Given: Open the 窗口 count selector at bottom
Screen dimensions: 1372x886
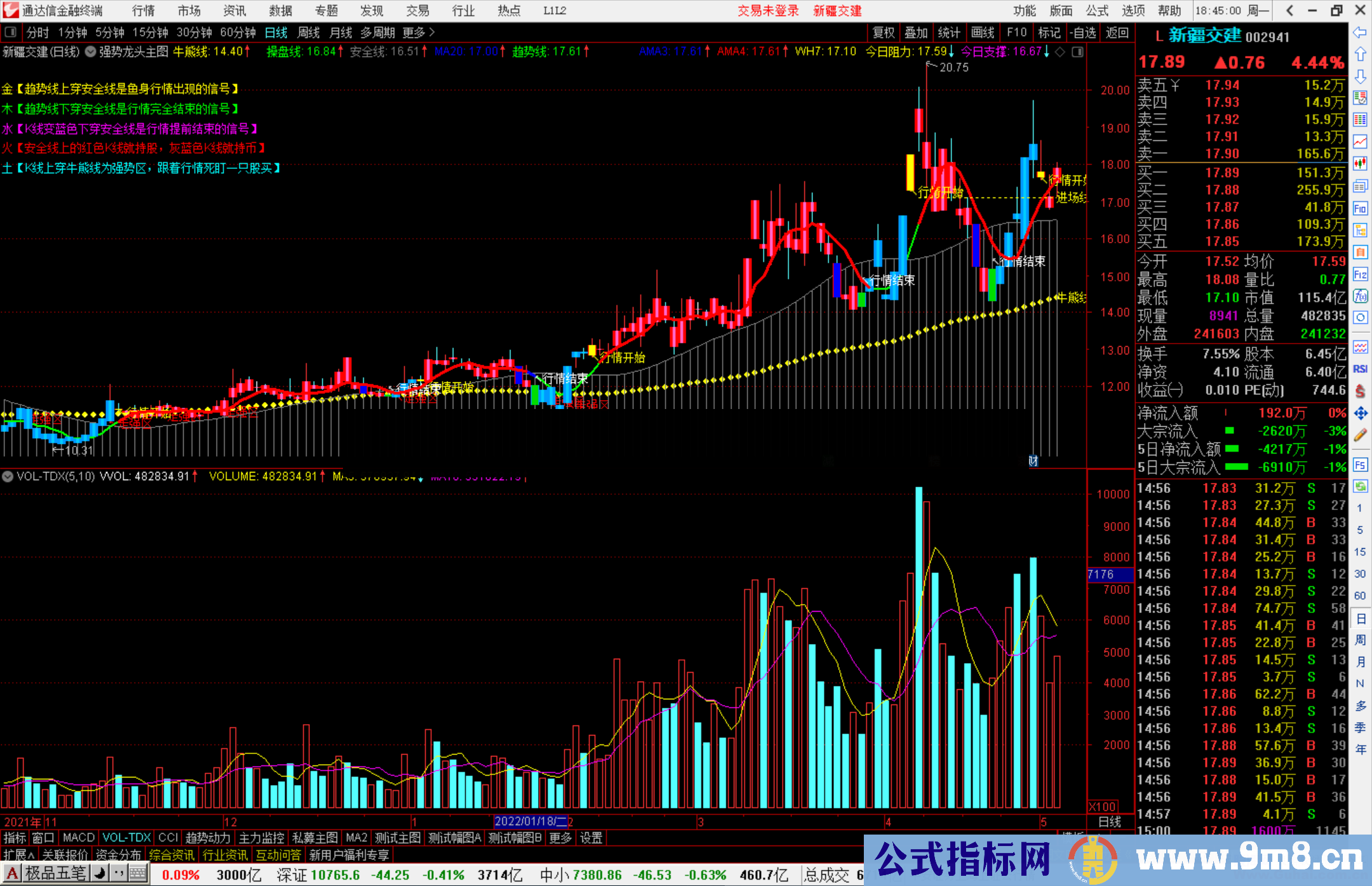Looking at the screenshot, I should (43, 838).
